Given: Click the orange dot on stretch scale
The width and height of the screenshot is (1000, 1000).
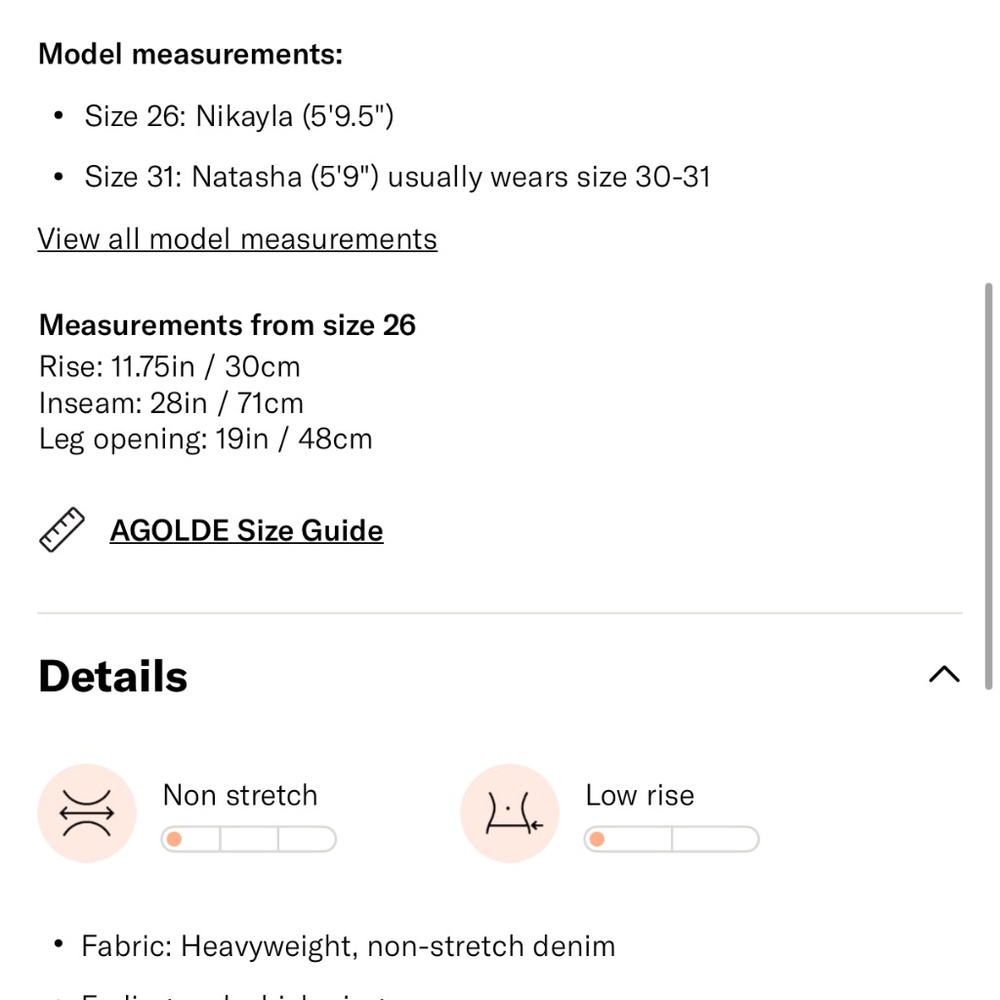Looking at the screenshot, I should 174,839.
